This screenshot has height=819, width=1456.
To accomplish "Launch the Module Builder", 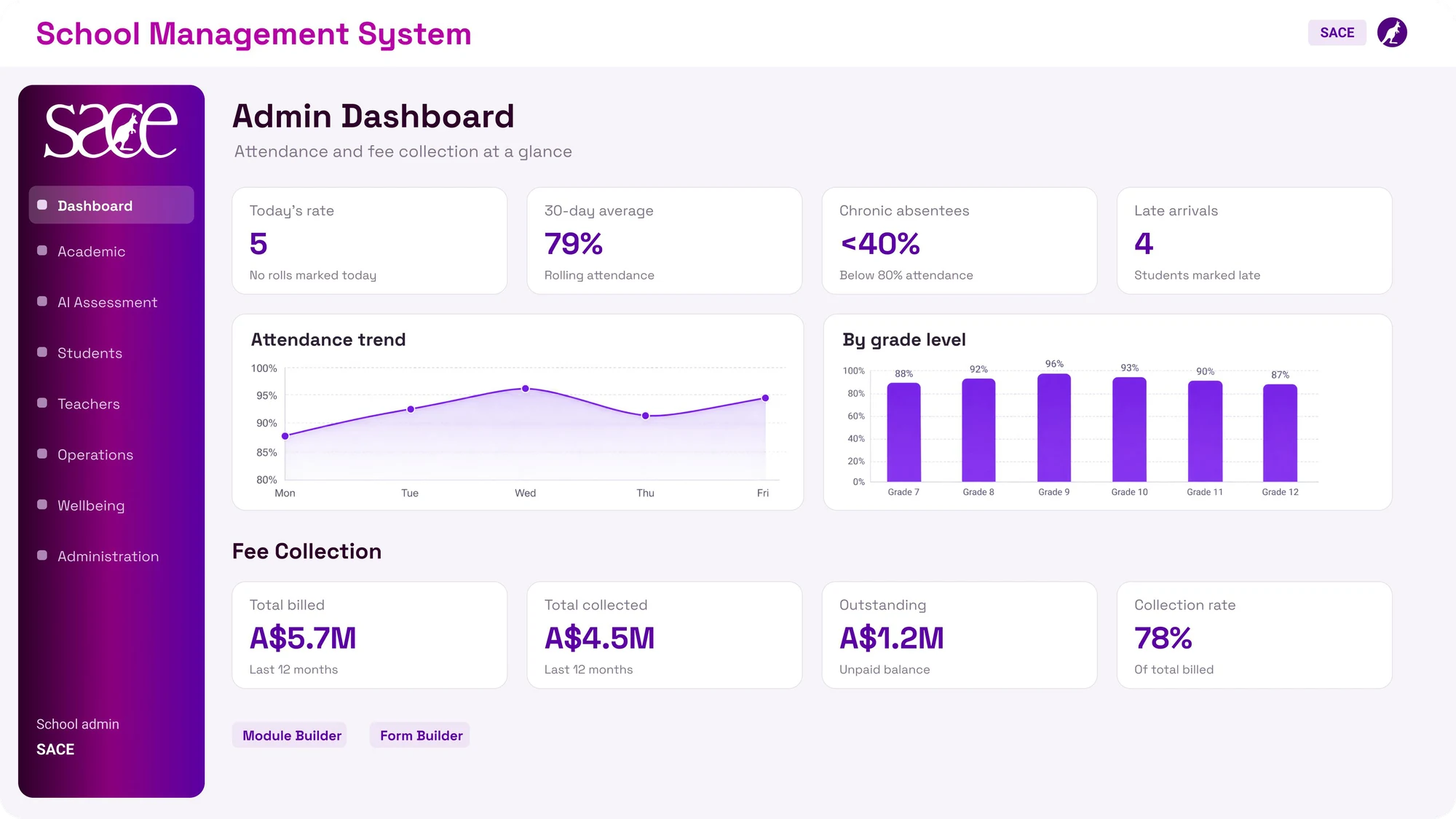I will 290,735.
